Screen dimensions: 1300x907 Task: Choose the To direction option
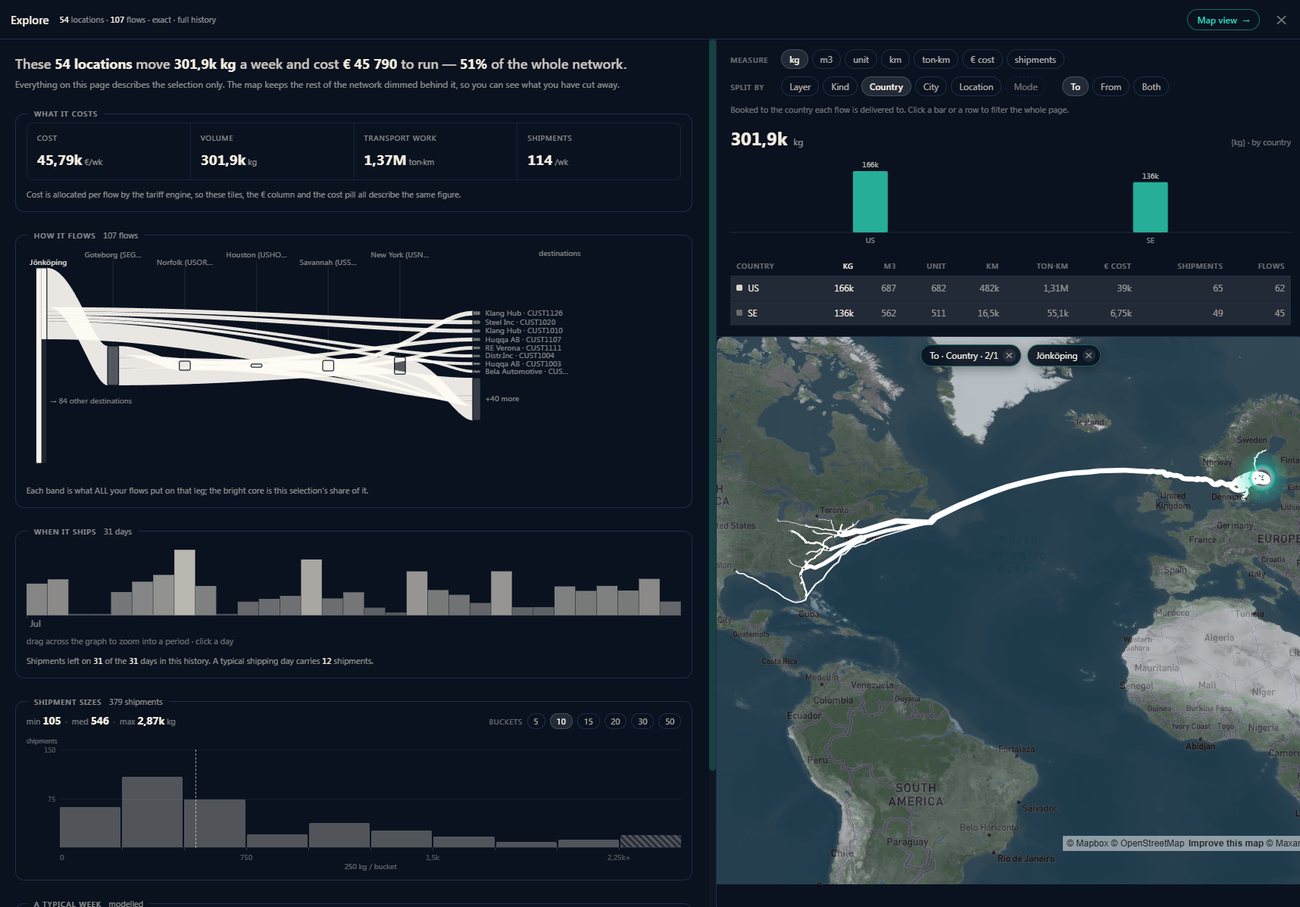[1075, 87]
